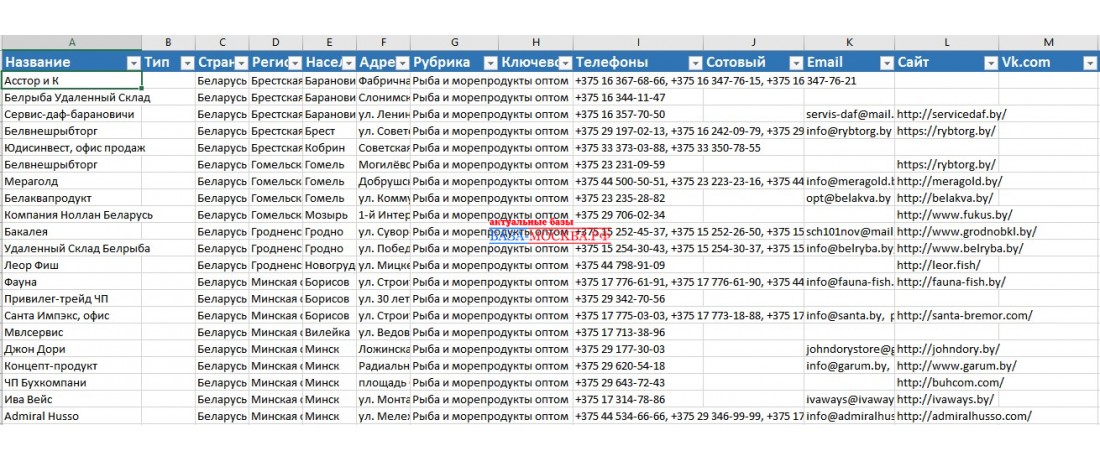This screenshot has width=1100, height=460.
Task: Open the Email column filter dropdown
Action: pyautogui.click(x=886, y=62)
